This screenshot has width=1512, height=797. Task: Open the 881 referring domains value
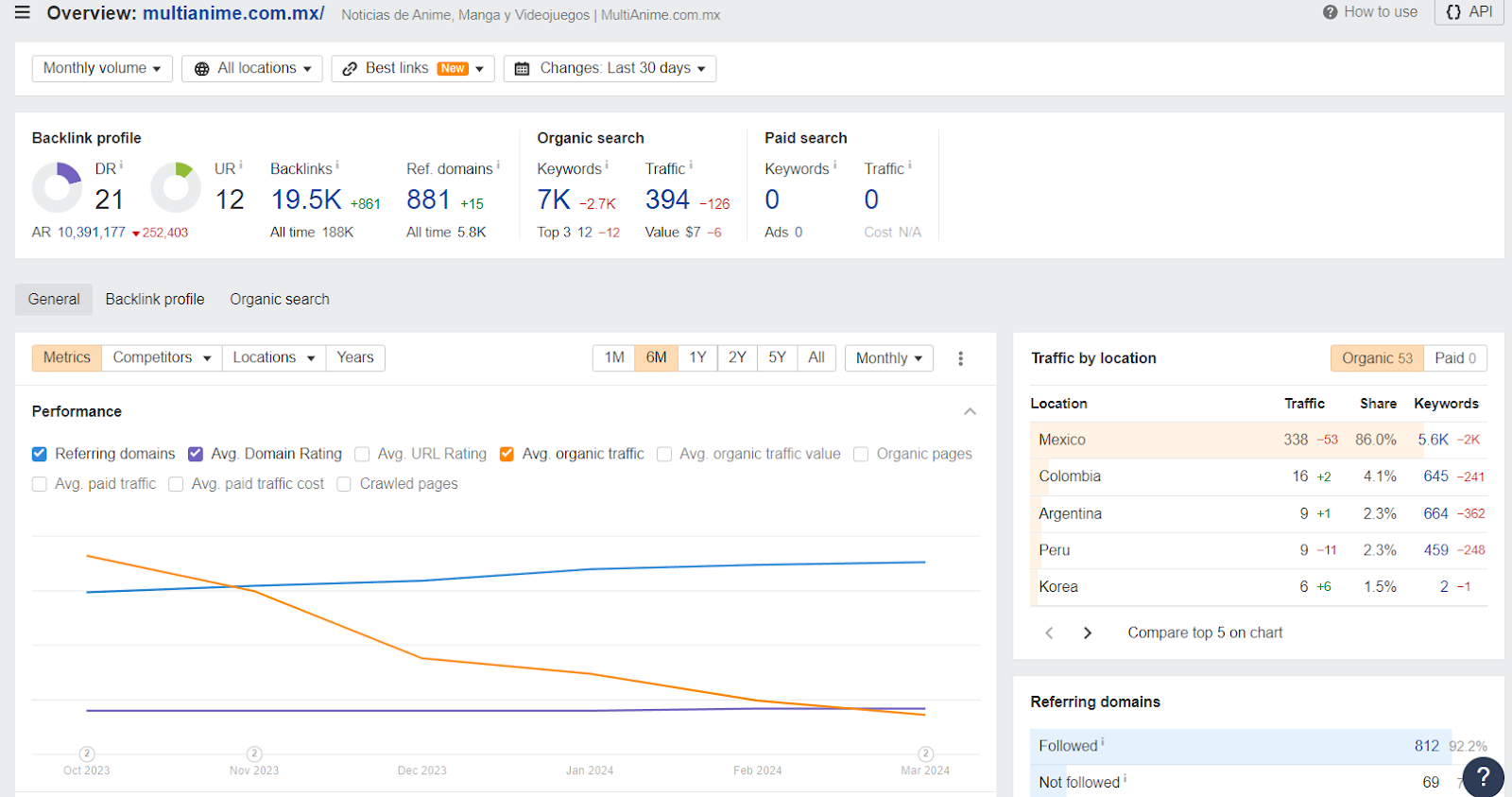pos(428,199)
